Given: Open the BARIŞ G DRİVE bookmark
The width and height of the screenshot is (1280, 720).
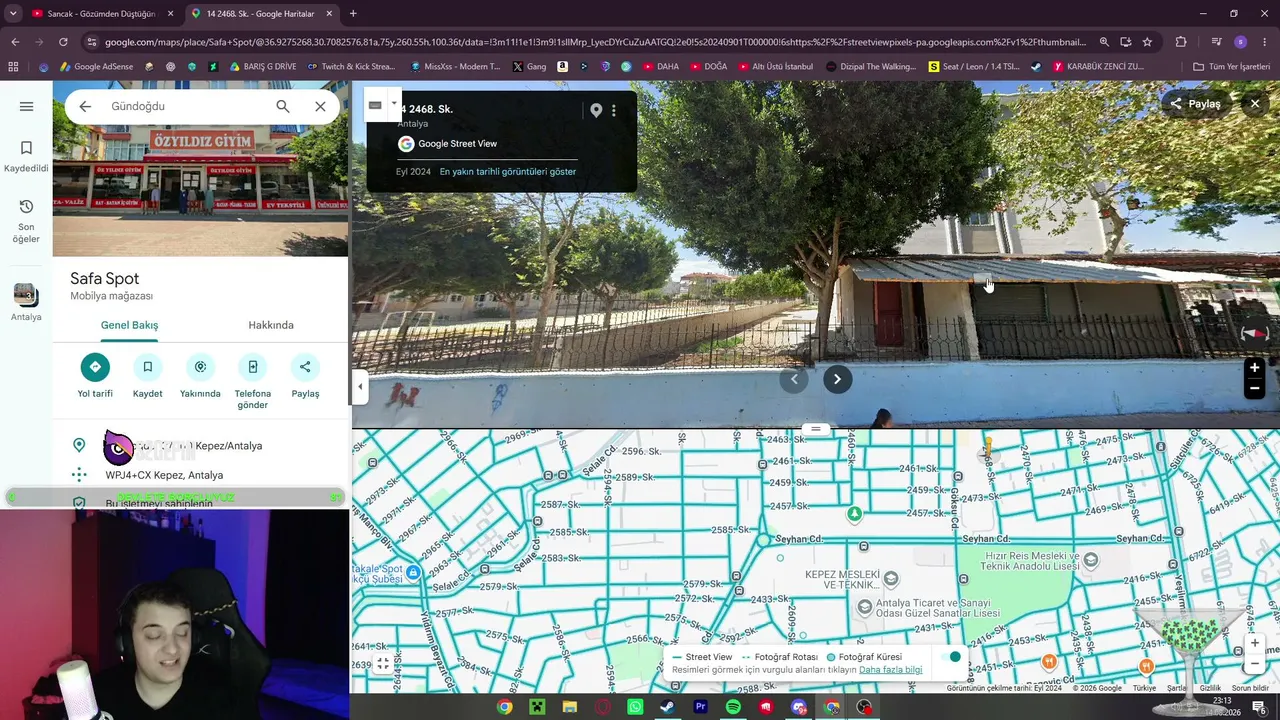Looking at the screenshot, I should (263, 67).
